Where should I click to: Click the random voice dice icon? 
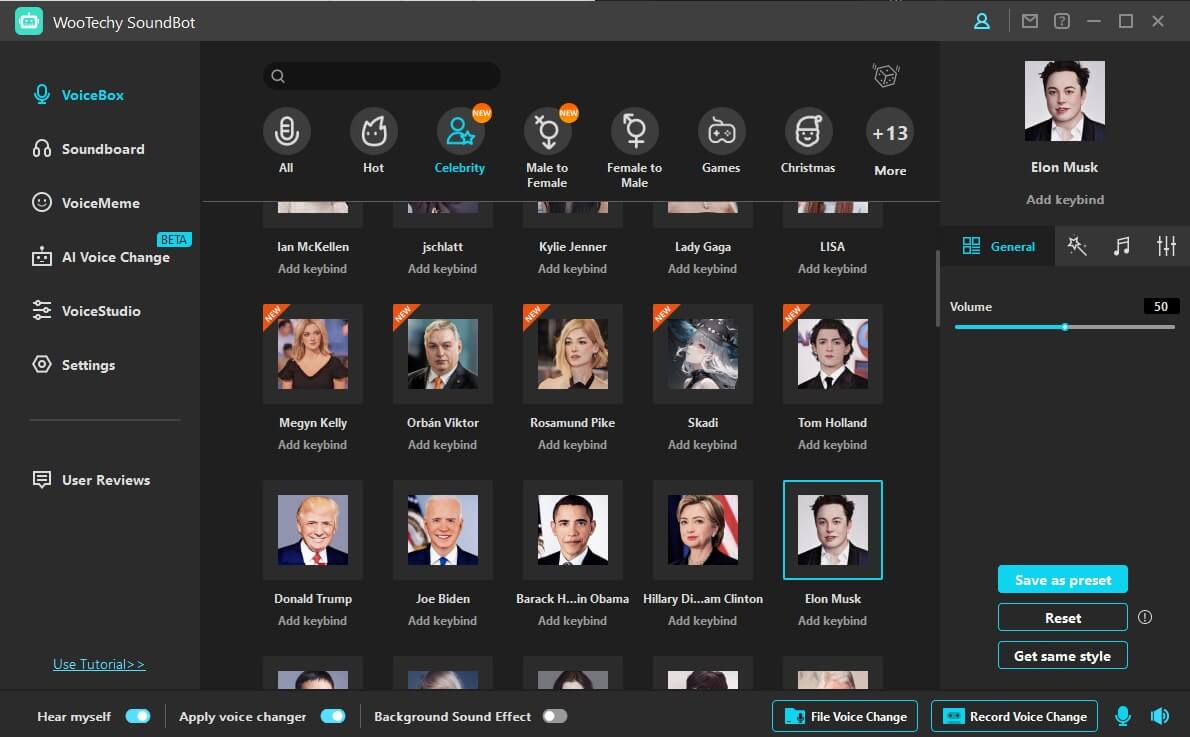pos(885,76)
